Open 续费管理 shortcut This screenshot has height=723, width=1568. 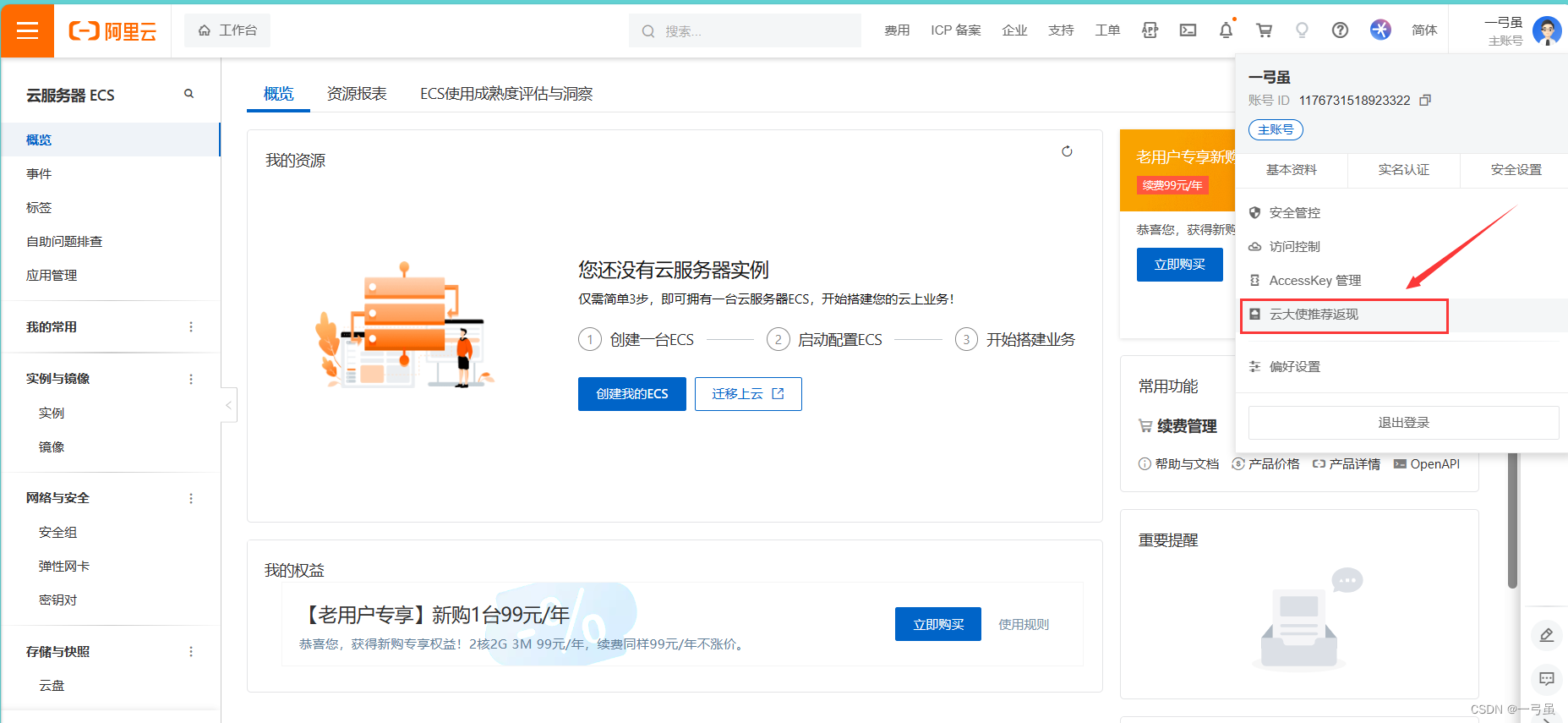pyautogui.click(x=1177, y=426)
